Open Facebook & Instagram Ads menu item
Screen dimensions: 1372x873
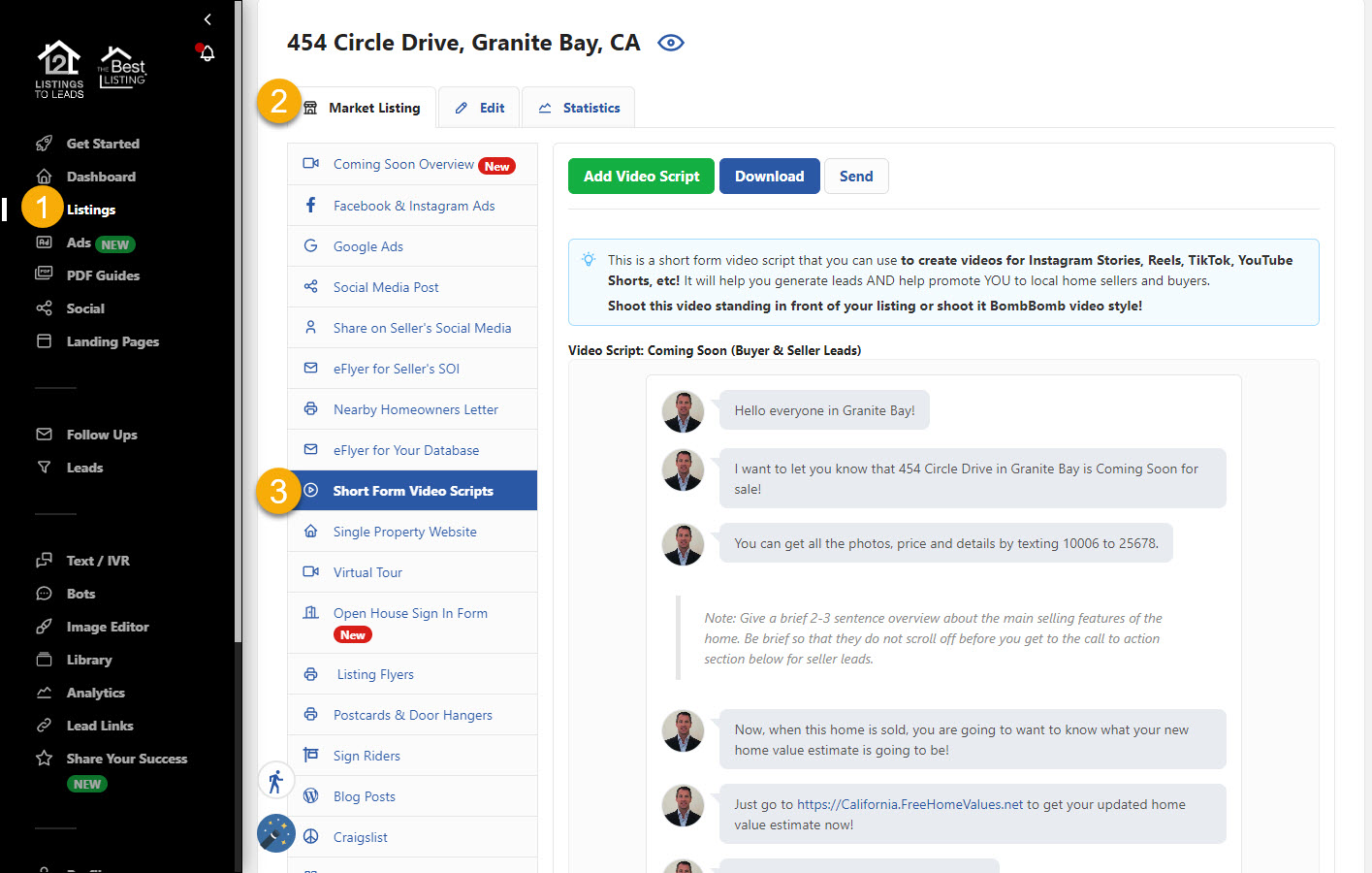point(413,206)
